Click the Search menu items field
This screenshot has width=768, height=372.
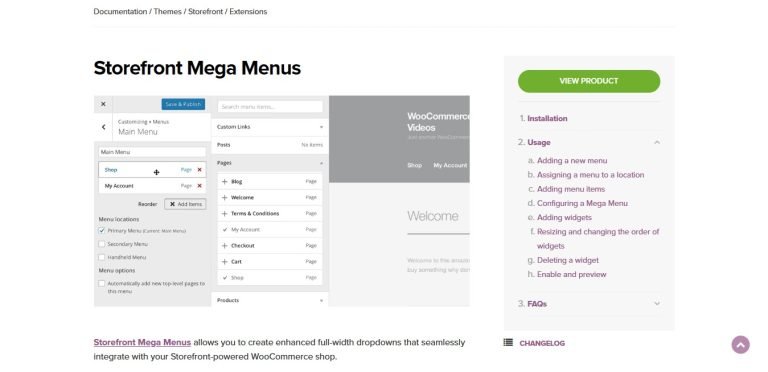tap(270, 107)
